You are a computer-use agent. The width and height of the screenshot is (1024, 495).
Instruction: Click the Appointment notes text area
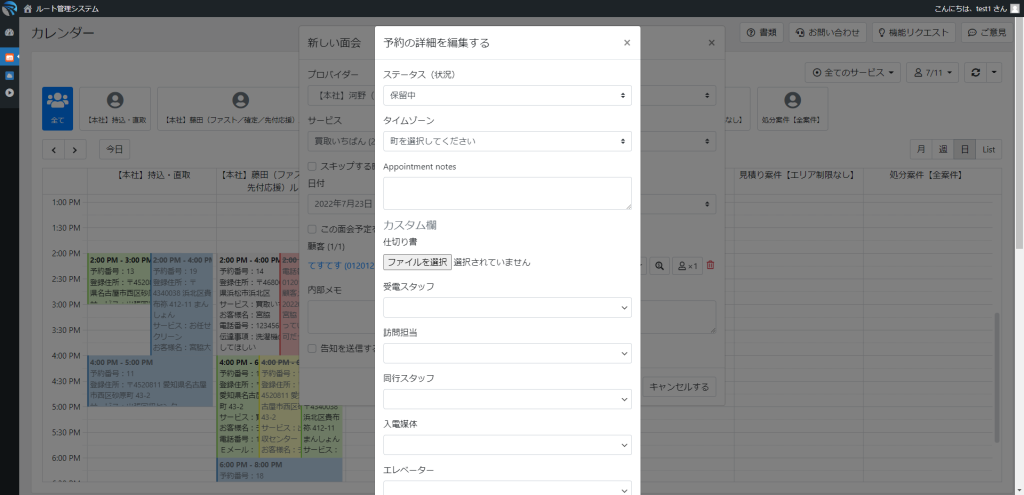(507, 193)
